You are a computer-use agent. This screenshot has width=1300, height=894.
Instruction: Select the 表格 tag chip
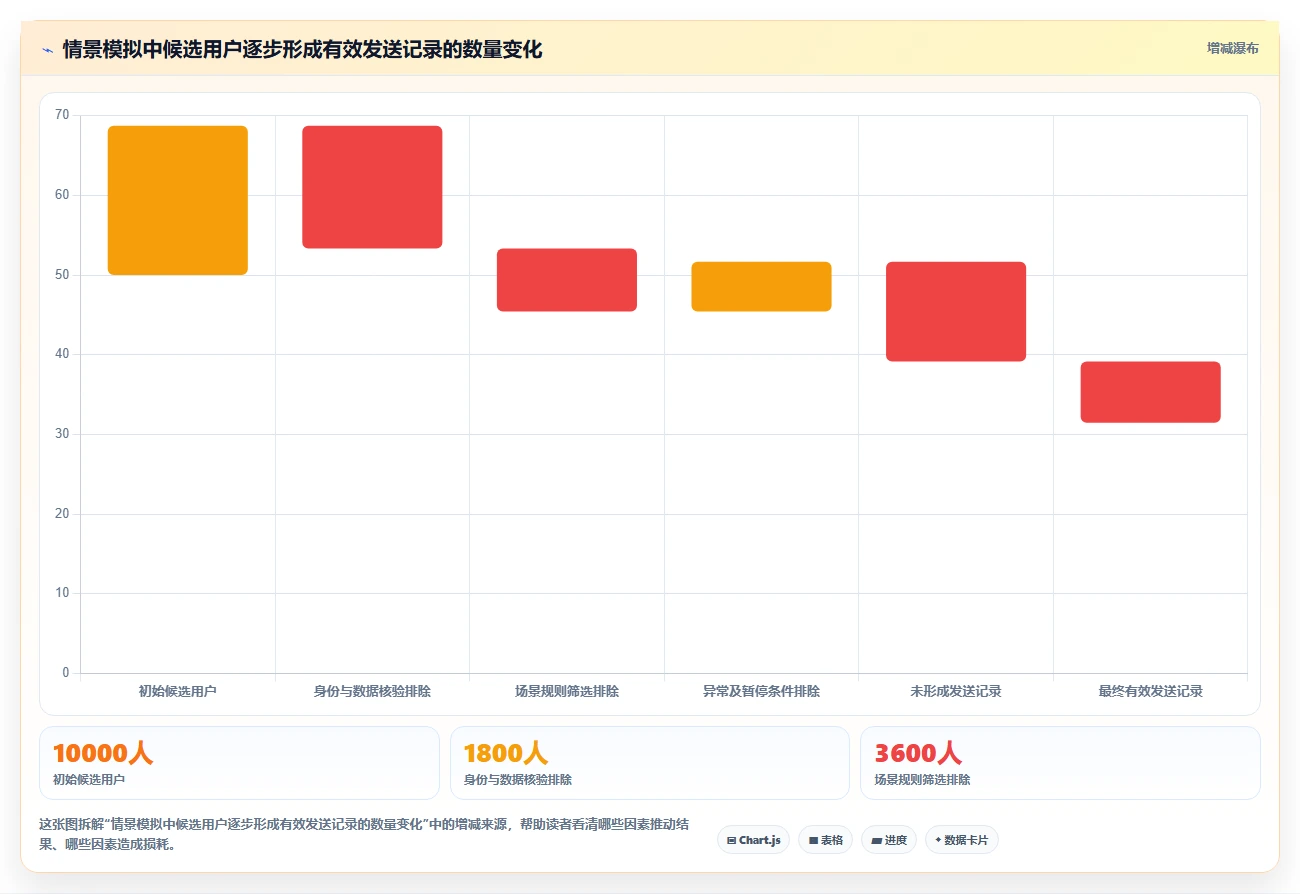click(825, 840)
